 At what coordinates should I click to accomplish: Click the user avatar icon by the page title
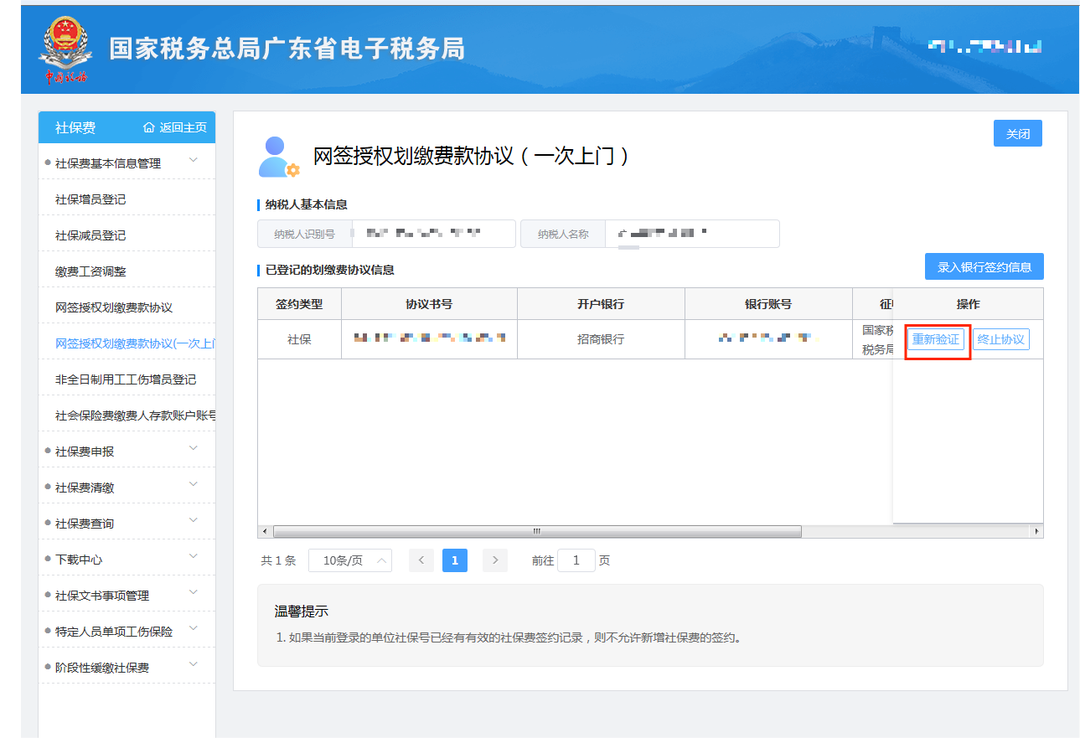pos(278,157)
